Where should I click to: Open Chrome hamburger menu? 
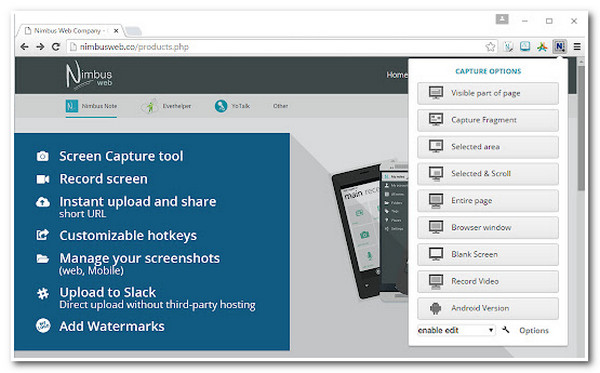pos(577,47)
